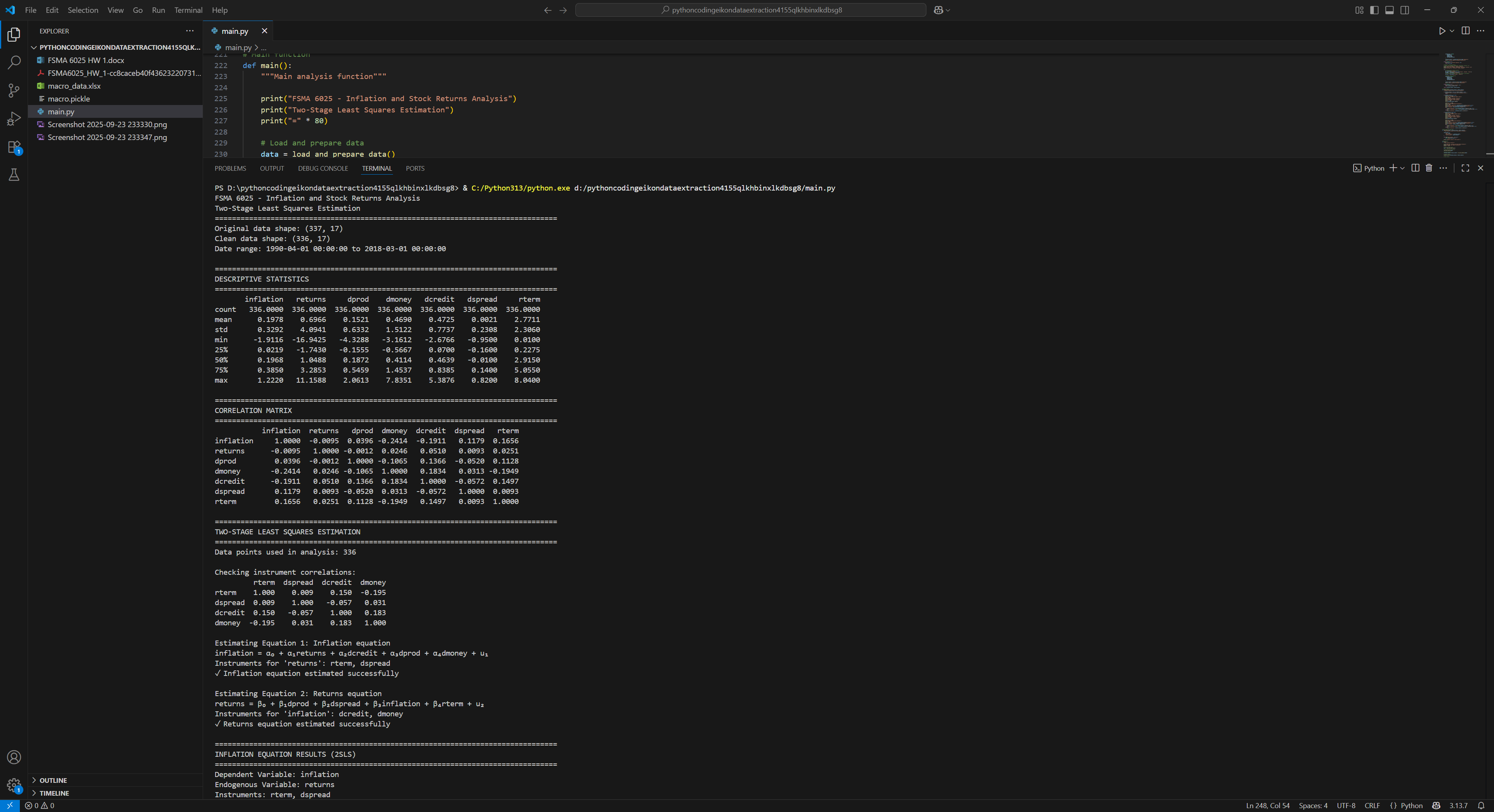Show errors and warnings count
This screenshot has height=812, width=1494.
click(39, 806)
